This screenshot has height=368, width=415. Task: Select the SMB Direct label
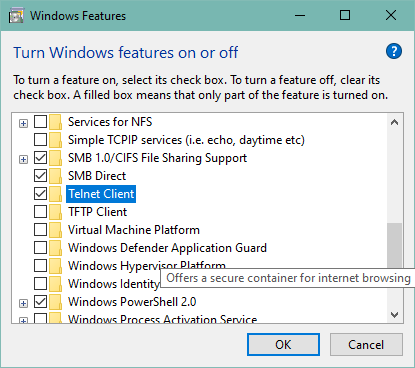[x=97, y=176]
